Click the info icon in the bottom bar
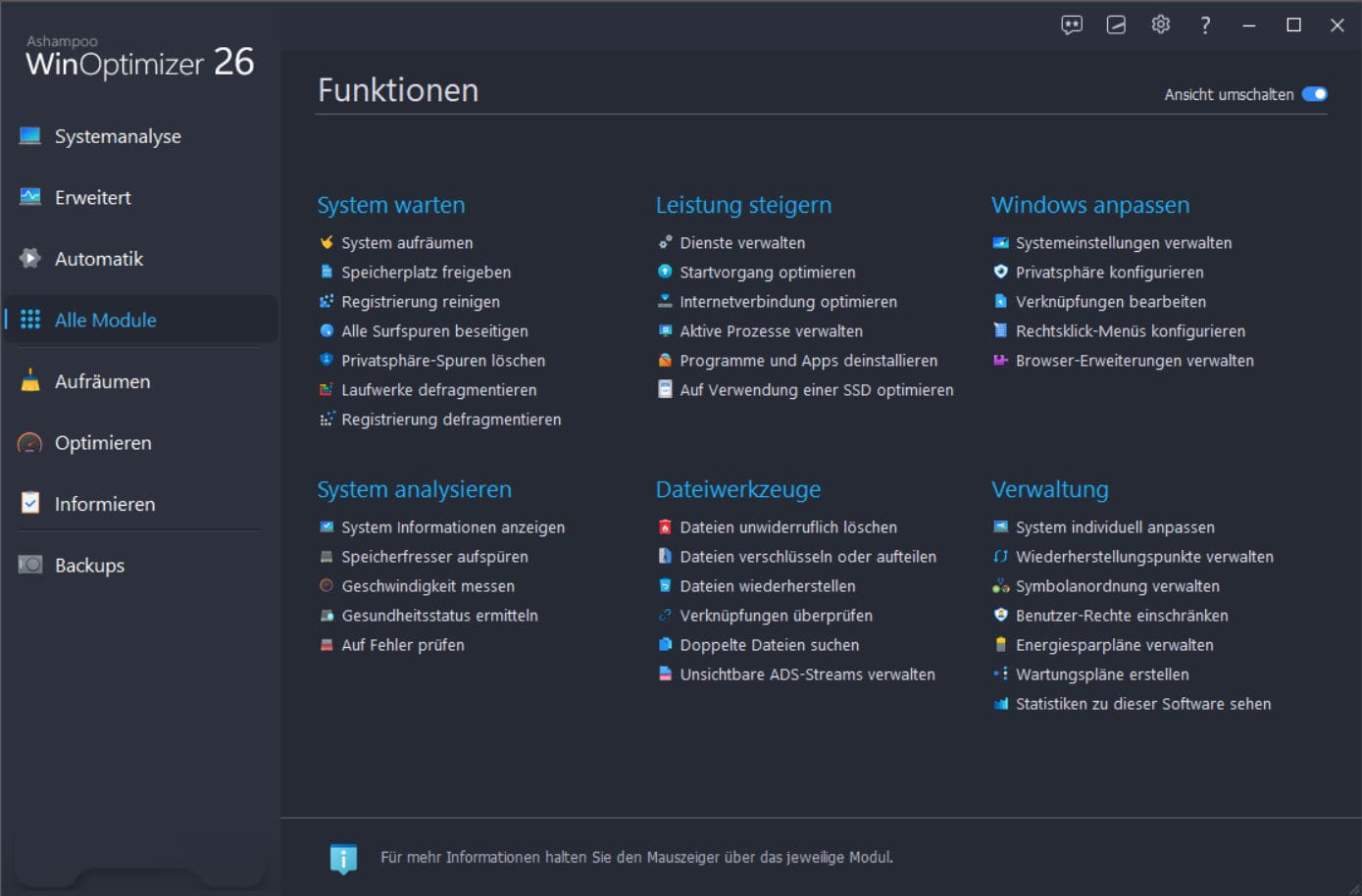Screen dimensions: 1362x896 343,858
